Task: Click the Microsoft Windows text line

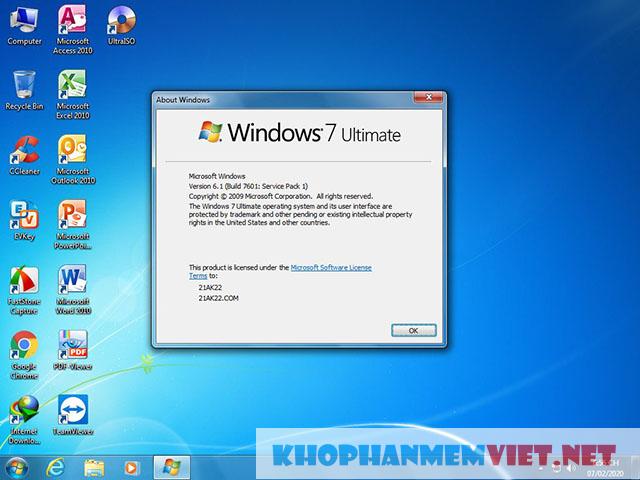Action: click(x=217, y=176)
